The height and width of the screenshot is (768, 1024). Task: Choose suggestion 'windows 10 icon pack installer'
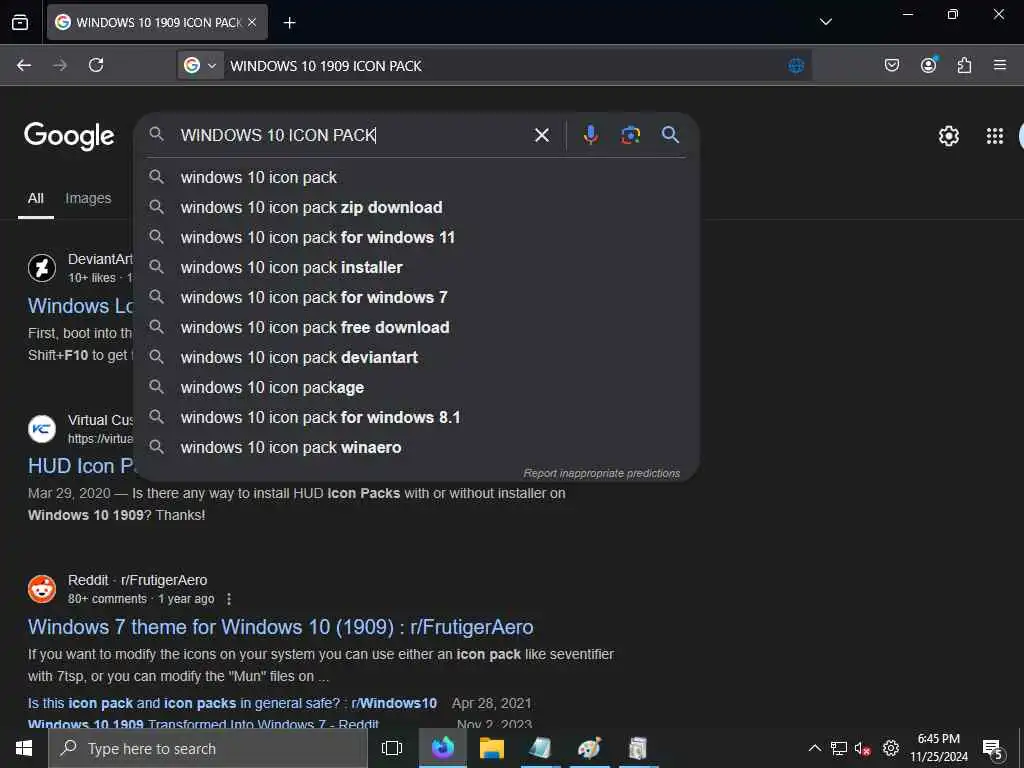pos(417,268)
